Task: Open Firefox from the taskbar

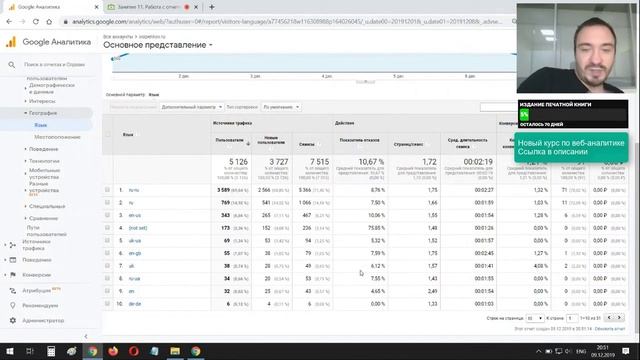Action: point(113,351)
